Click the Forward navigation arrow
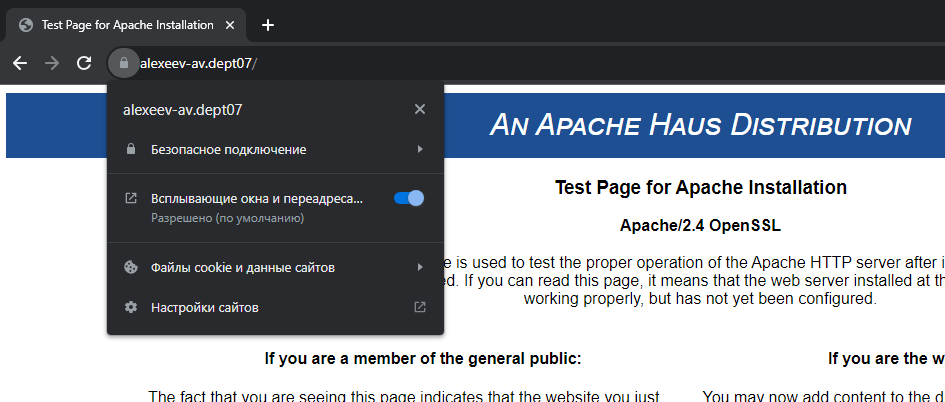 click(x=52, y=63)
